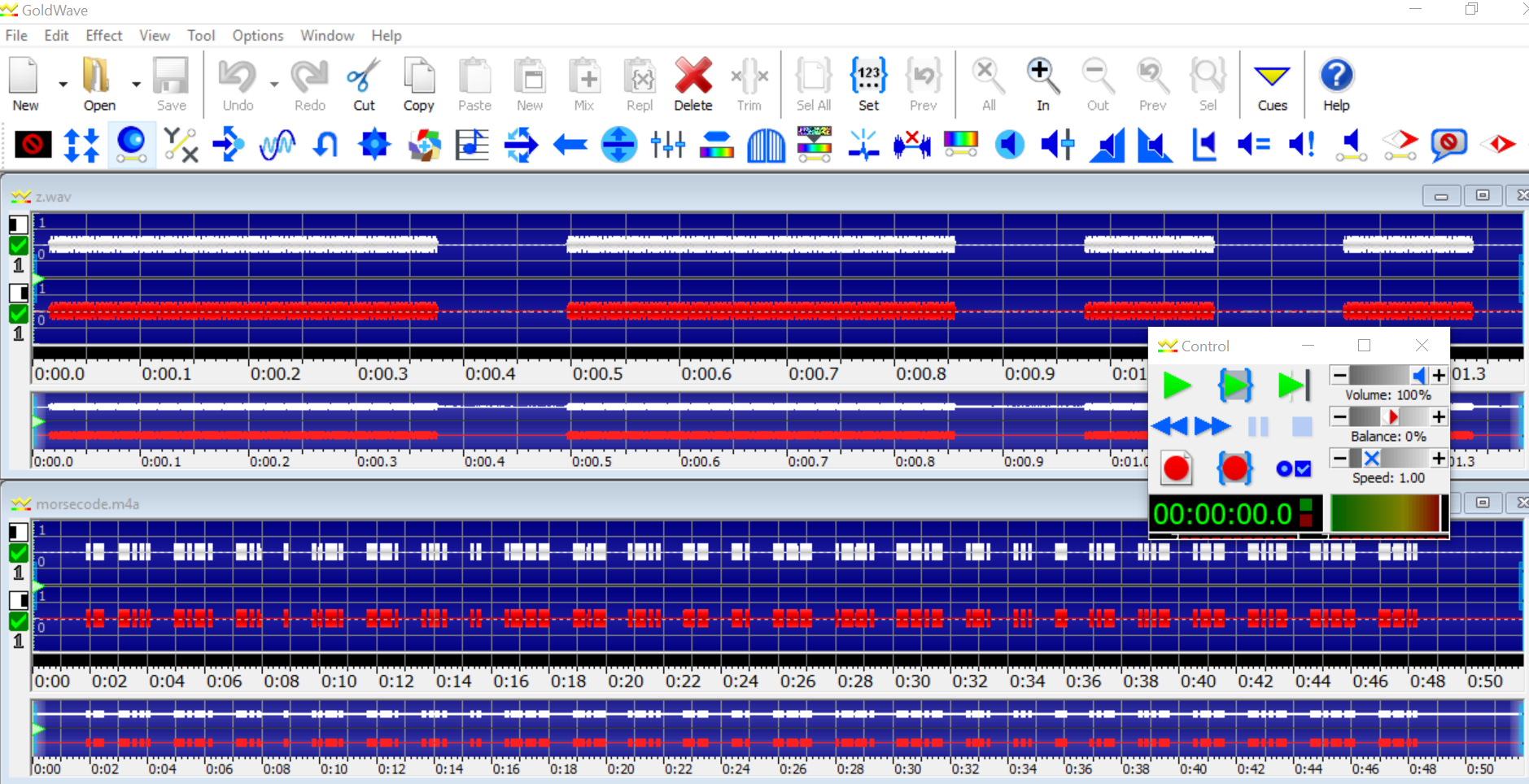Click the Play selection button in Control
Image resolution: width=1529 pixels, height=784 pixels.
(x=1235, y=385)
